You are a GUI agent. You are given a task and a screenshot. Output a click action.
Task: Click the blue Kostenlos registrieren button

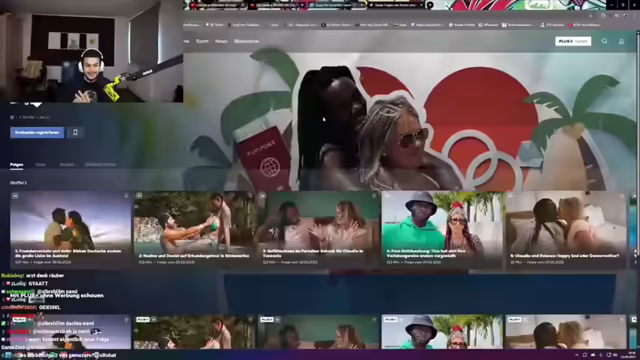(37, 132)
